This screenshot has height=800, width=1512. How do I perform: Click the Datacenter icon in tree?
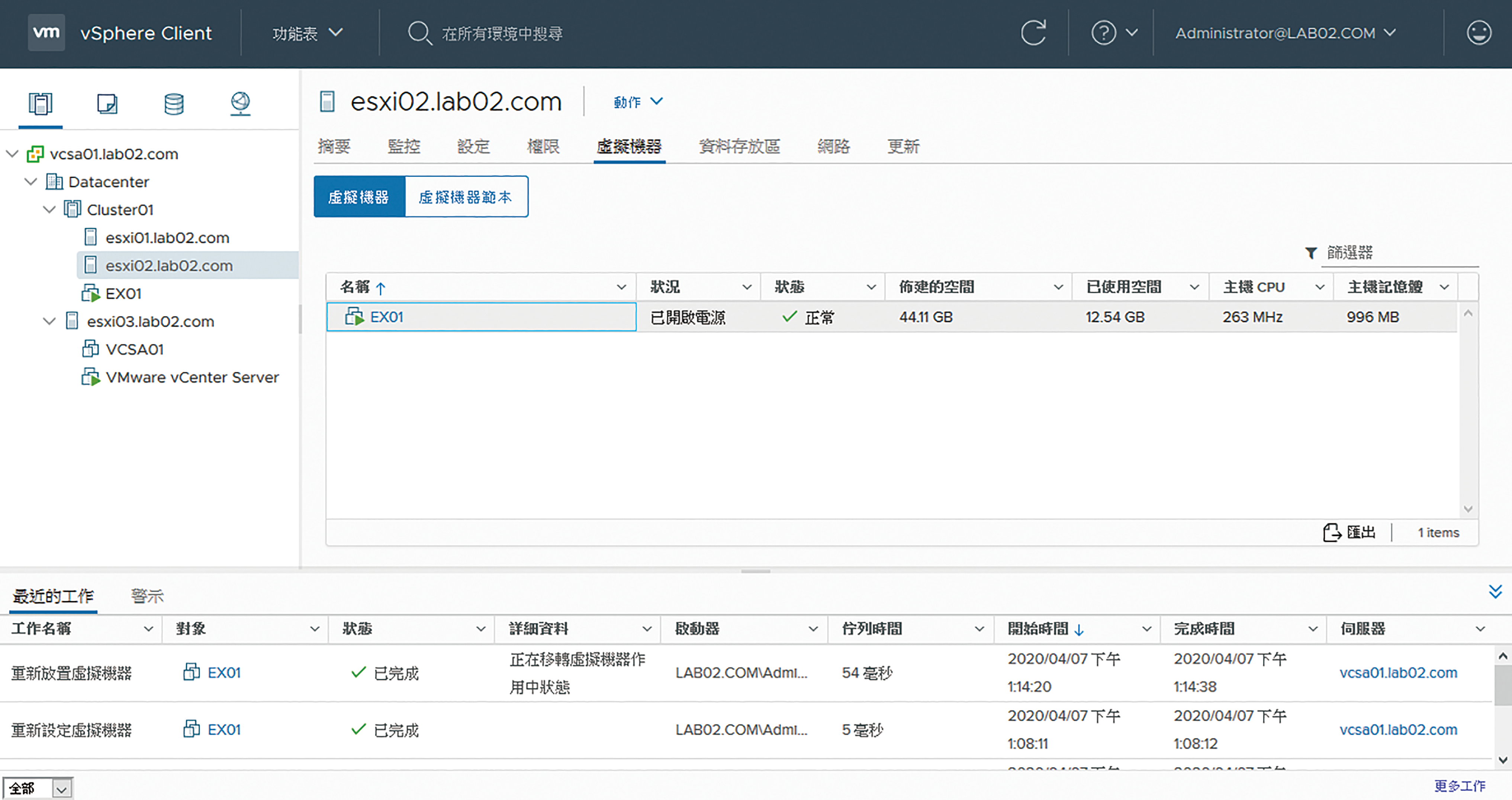tap(54, 182)
